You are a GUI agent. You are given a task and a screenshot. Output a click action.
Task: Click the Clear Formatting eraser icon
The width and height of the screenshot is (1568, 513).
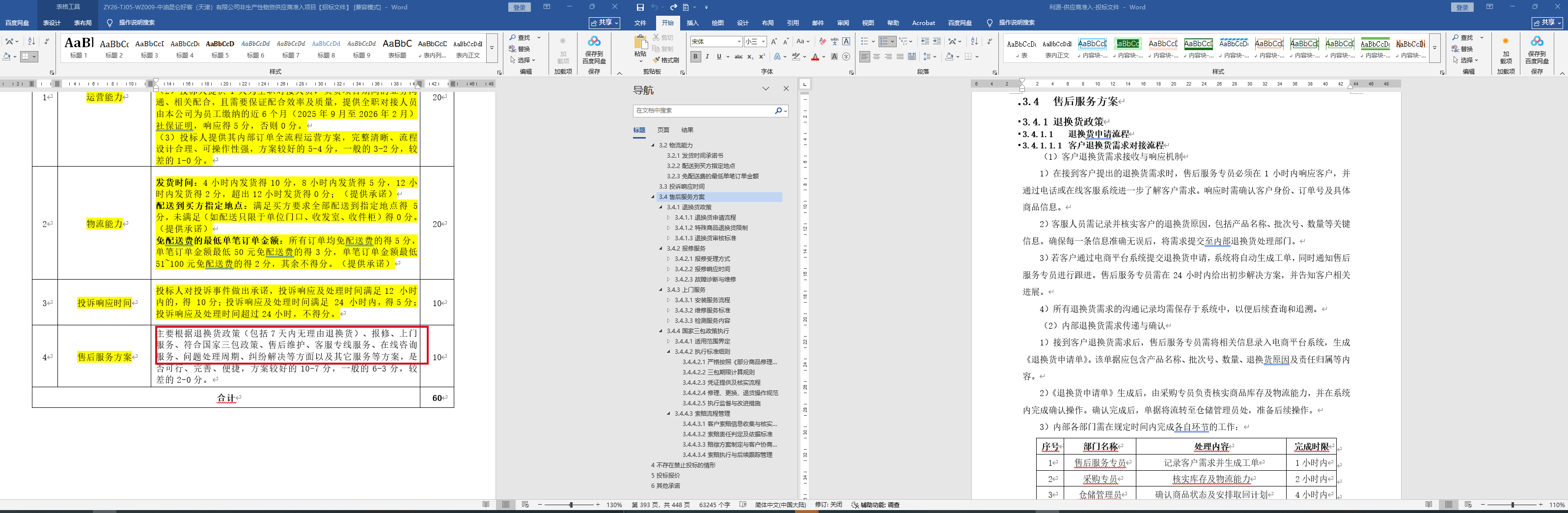coord(823,41)
